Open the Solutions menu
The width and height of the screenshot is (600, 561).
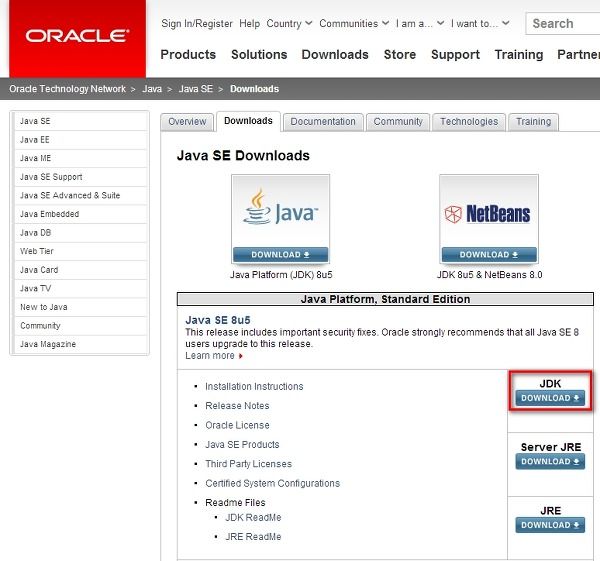259,54
